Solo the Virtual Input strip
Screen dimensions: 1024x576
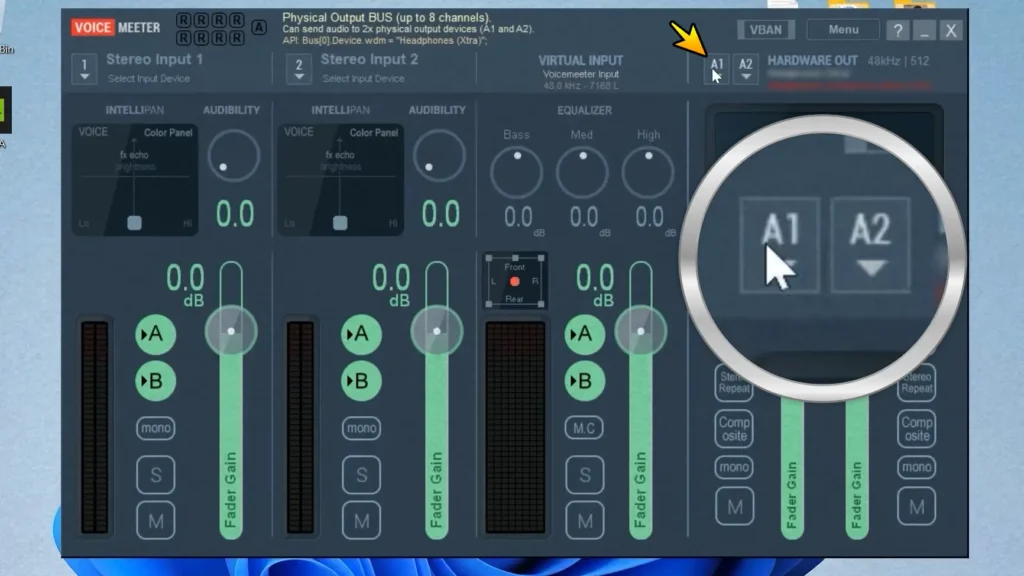pyautogui.click(x=584, y=475)
